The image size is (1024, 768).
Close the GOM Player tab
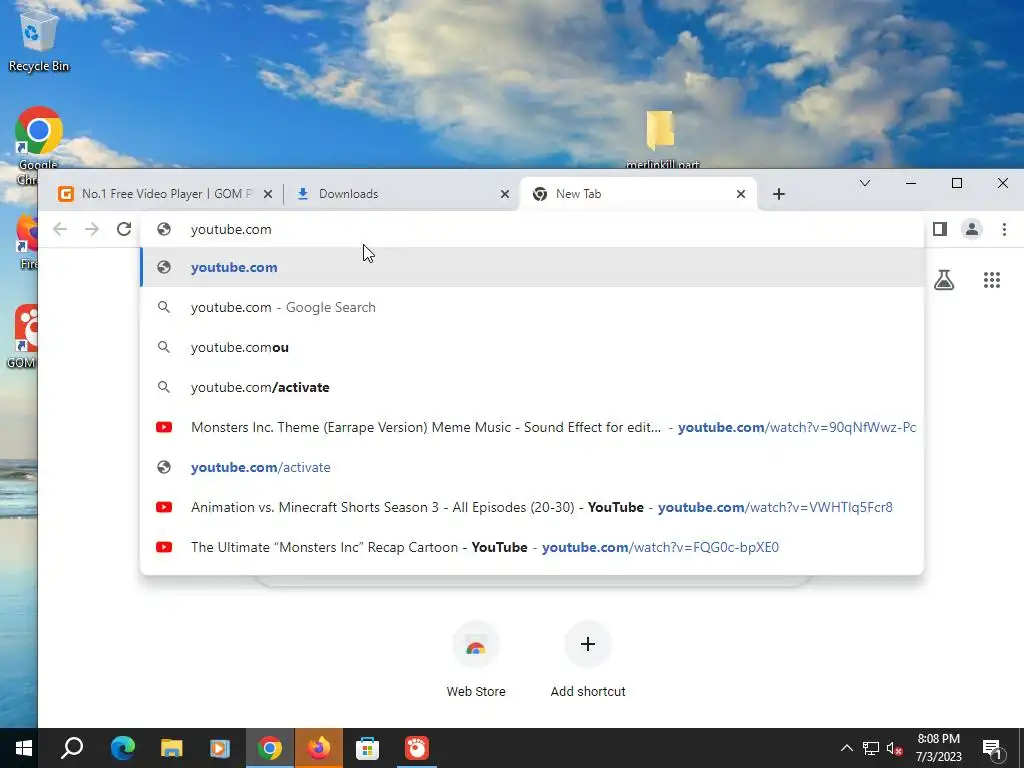(x=268, y=194)
